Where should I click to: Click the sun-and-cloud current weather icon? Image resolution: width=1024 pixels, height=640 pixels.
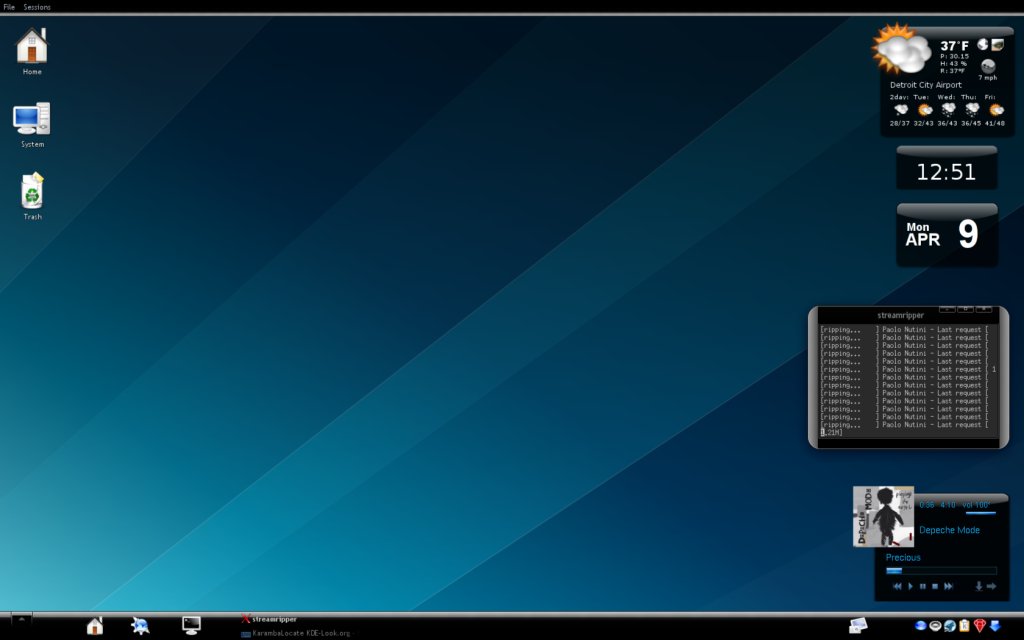pos(901,50)
